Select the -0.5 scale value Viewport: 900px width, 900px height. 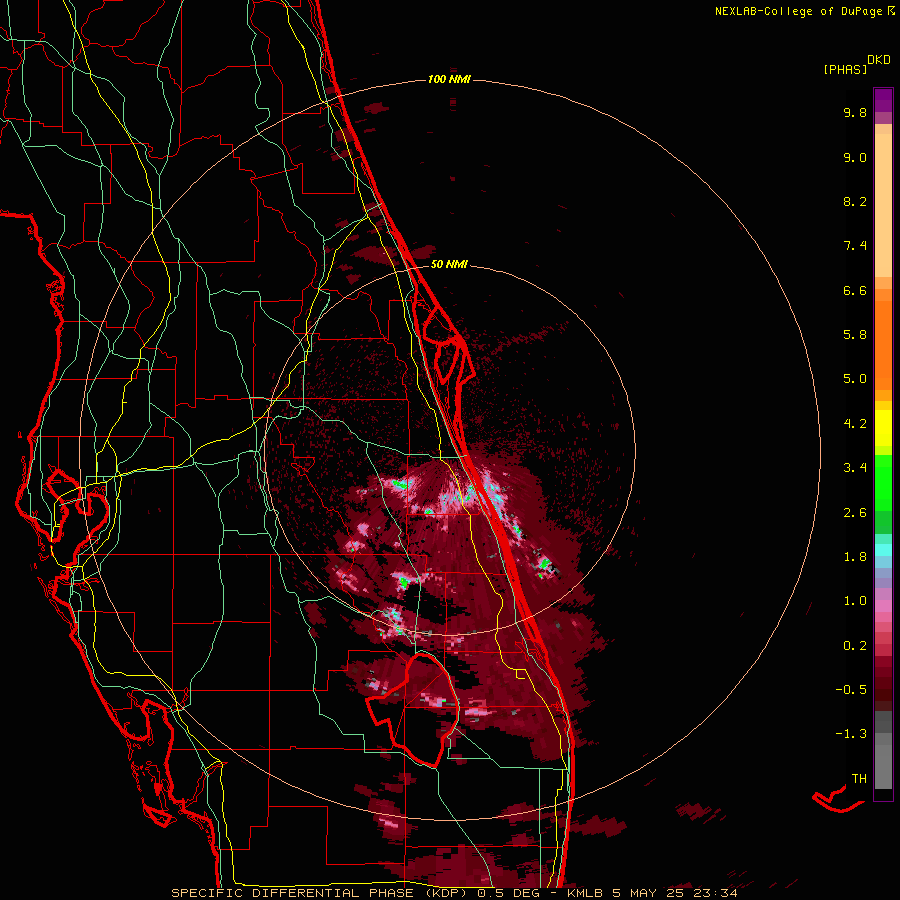click(851, 690)
